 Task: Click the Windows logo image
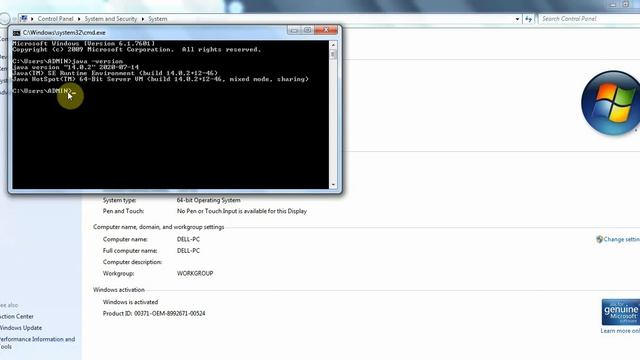(x=611, y=103)
